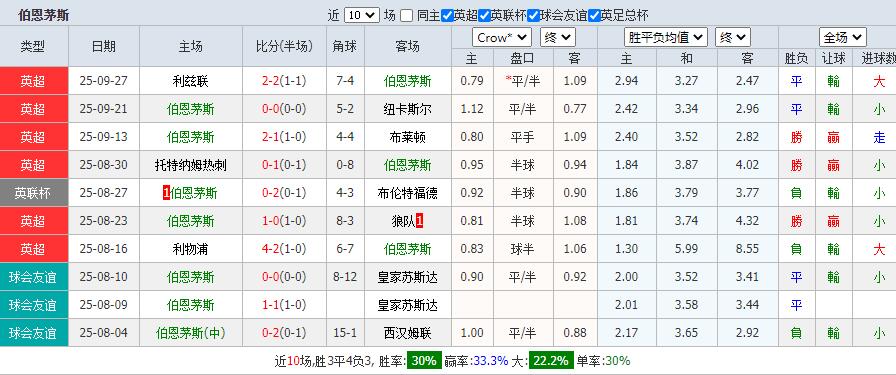Open away team 布莱顿 link
Viewport: 896px width, 375px height.
tap(407, 137)
